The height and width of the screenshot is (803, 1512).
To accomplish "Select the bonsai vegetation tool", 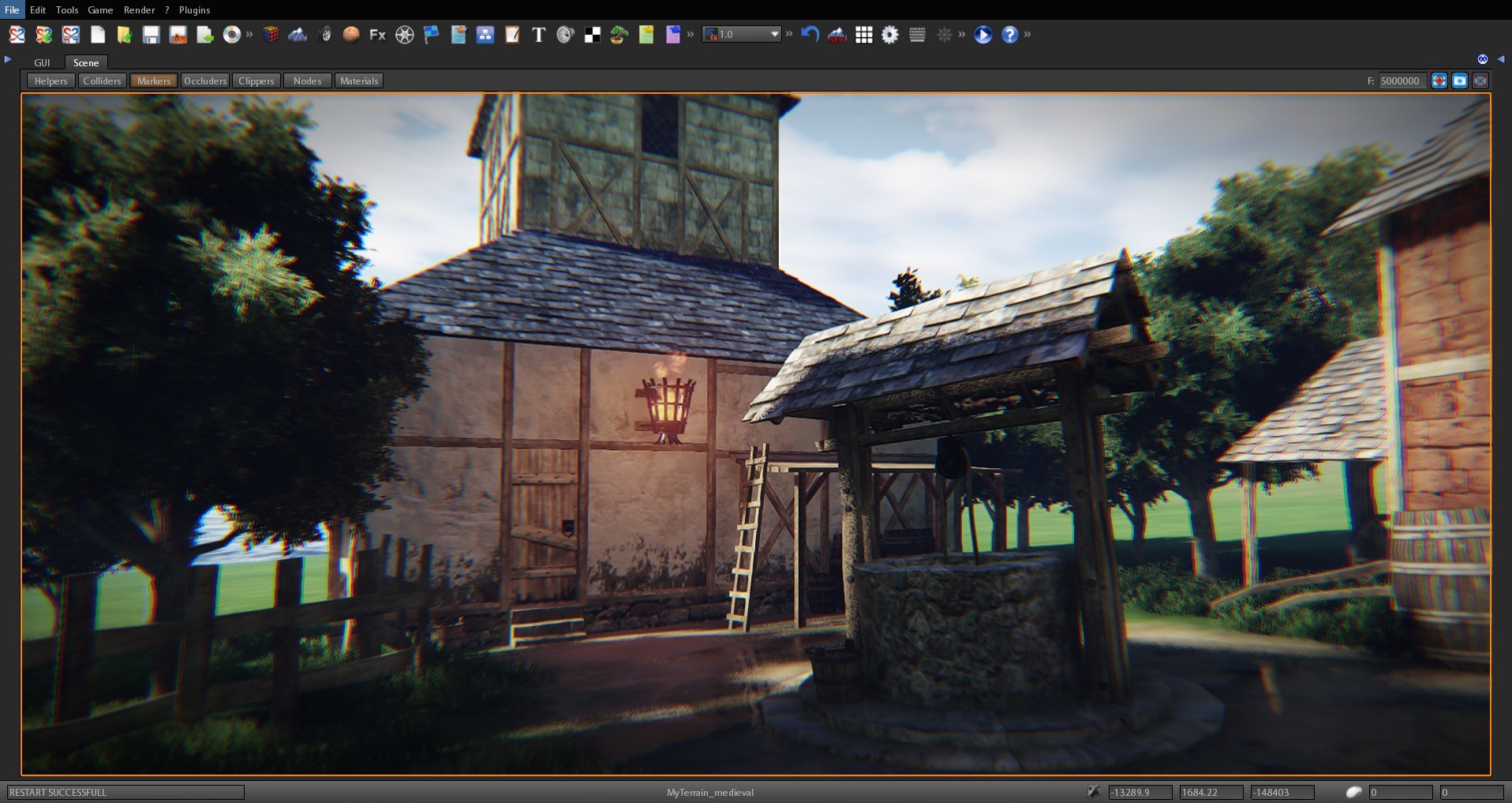I will tap(619, 35).
